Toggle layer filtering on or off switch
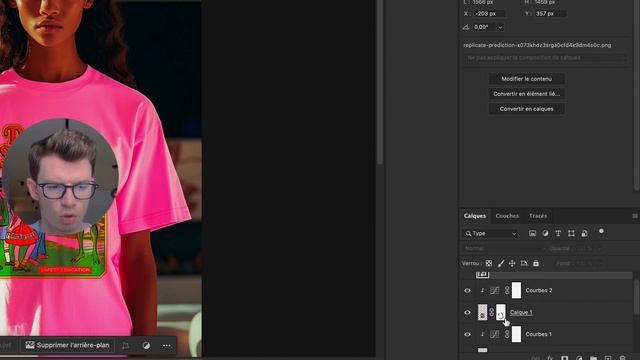640x360 pixels. [x=601, y=232]
